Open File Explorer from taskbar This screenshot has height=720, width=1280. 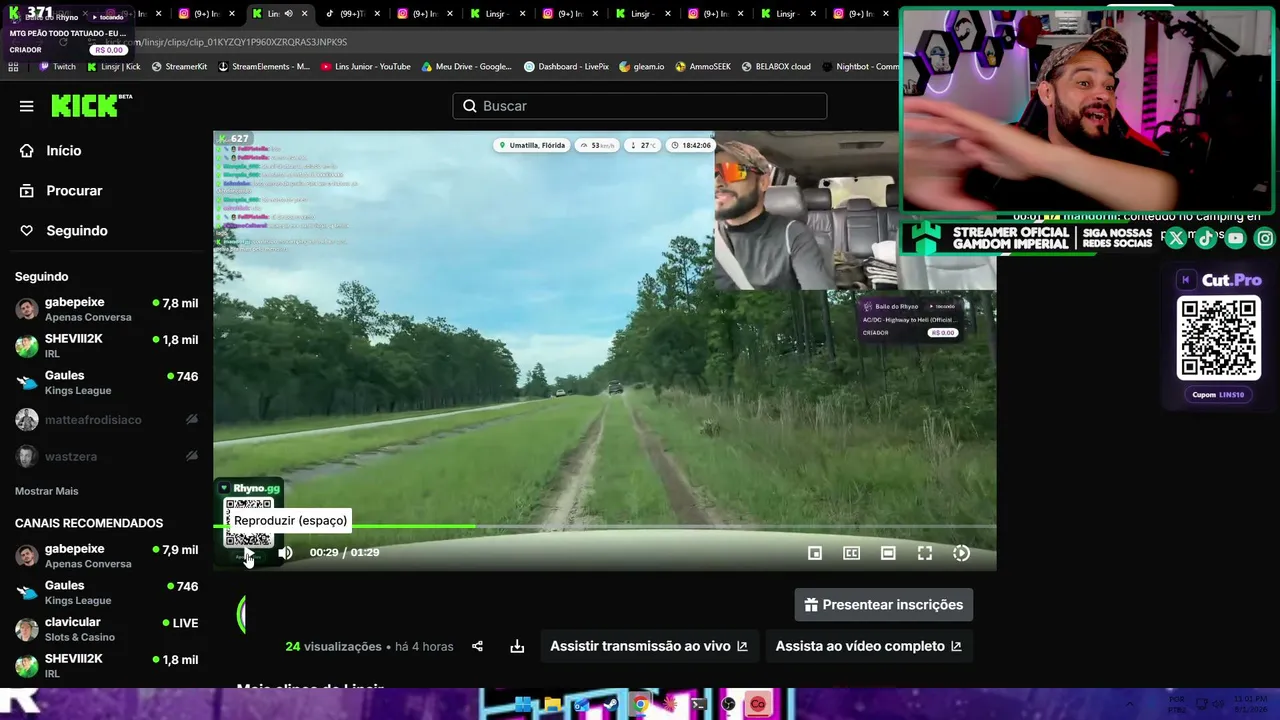tap(552, 704)
